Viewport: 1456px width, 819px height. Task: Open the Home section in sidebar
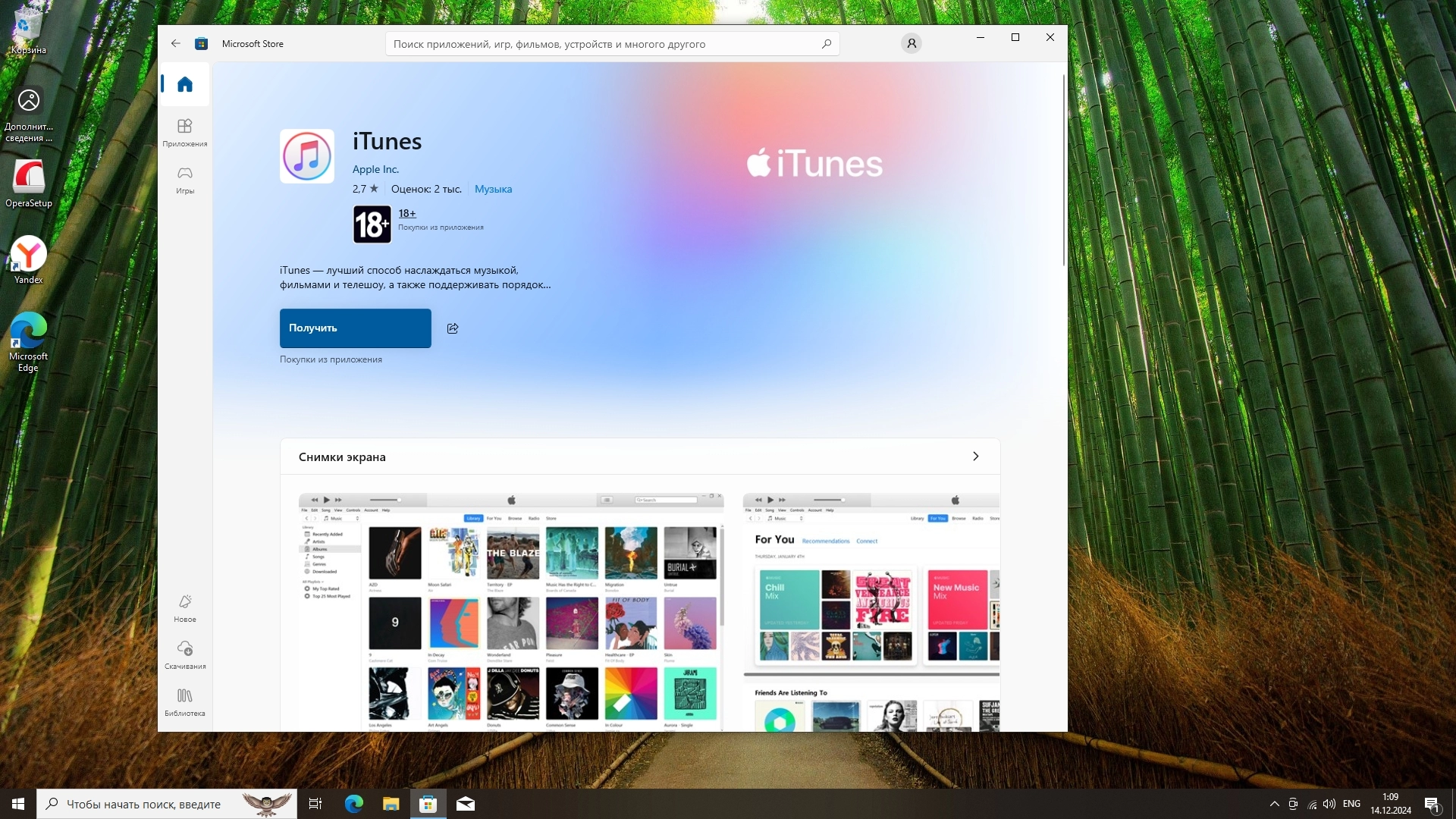185,84
